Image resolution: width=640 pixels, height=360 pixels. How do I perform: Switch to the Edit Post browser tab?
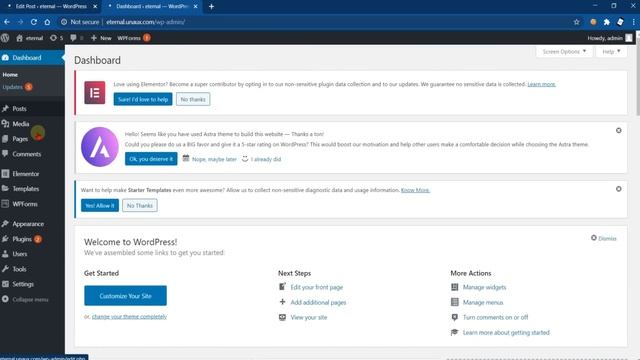(x=51, y=7)
